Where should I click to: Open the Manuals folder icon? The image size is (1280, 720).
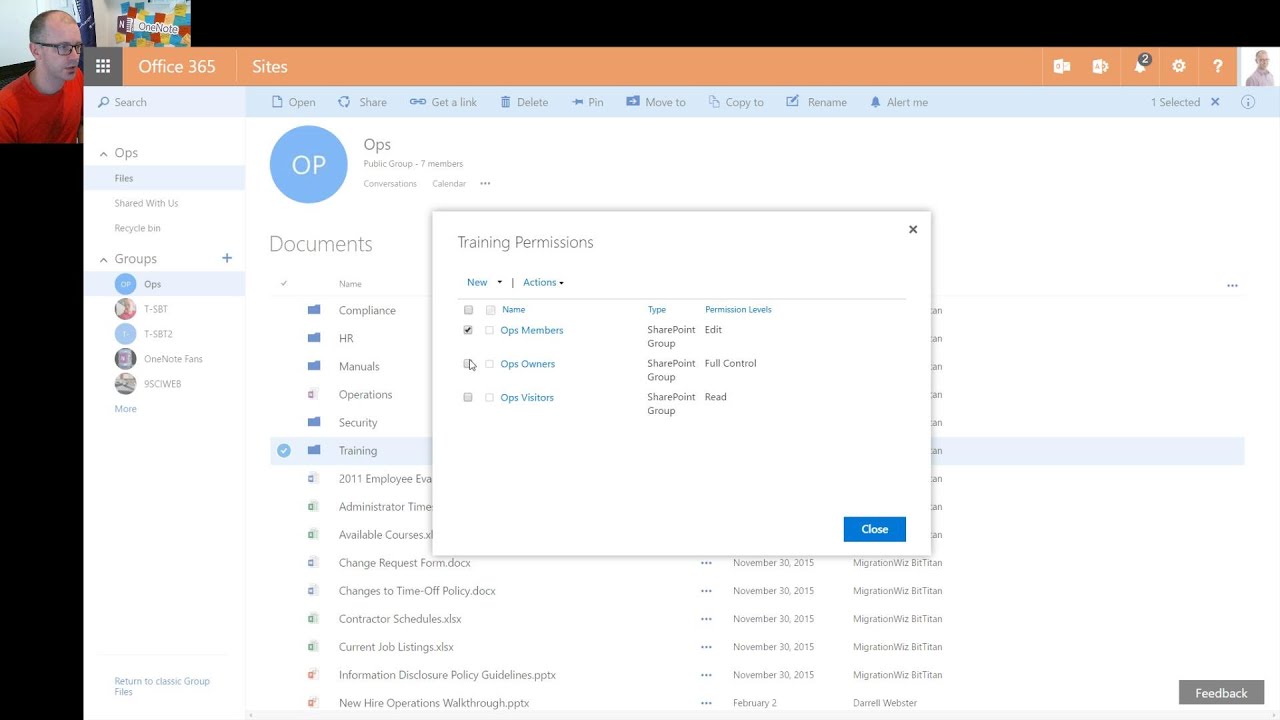tap(314, 366)
